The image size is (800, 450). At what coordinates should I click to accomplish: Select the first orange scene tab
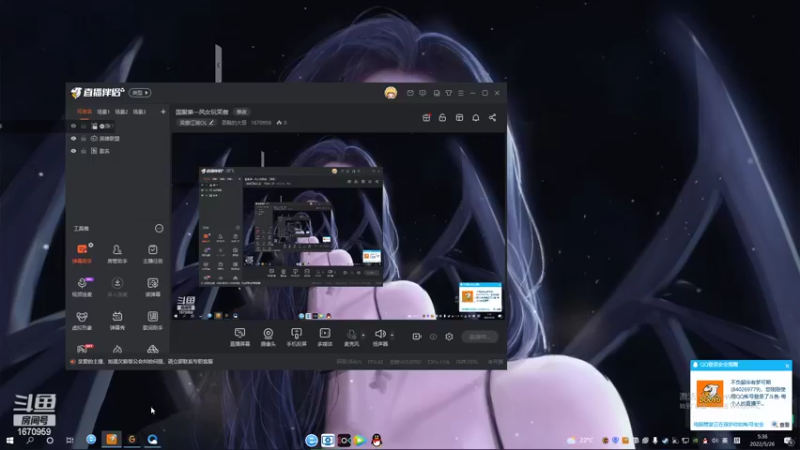[x=84, y=112]
